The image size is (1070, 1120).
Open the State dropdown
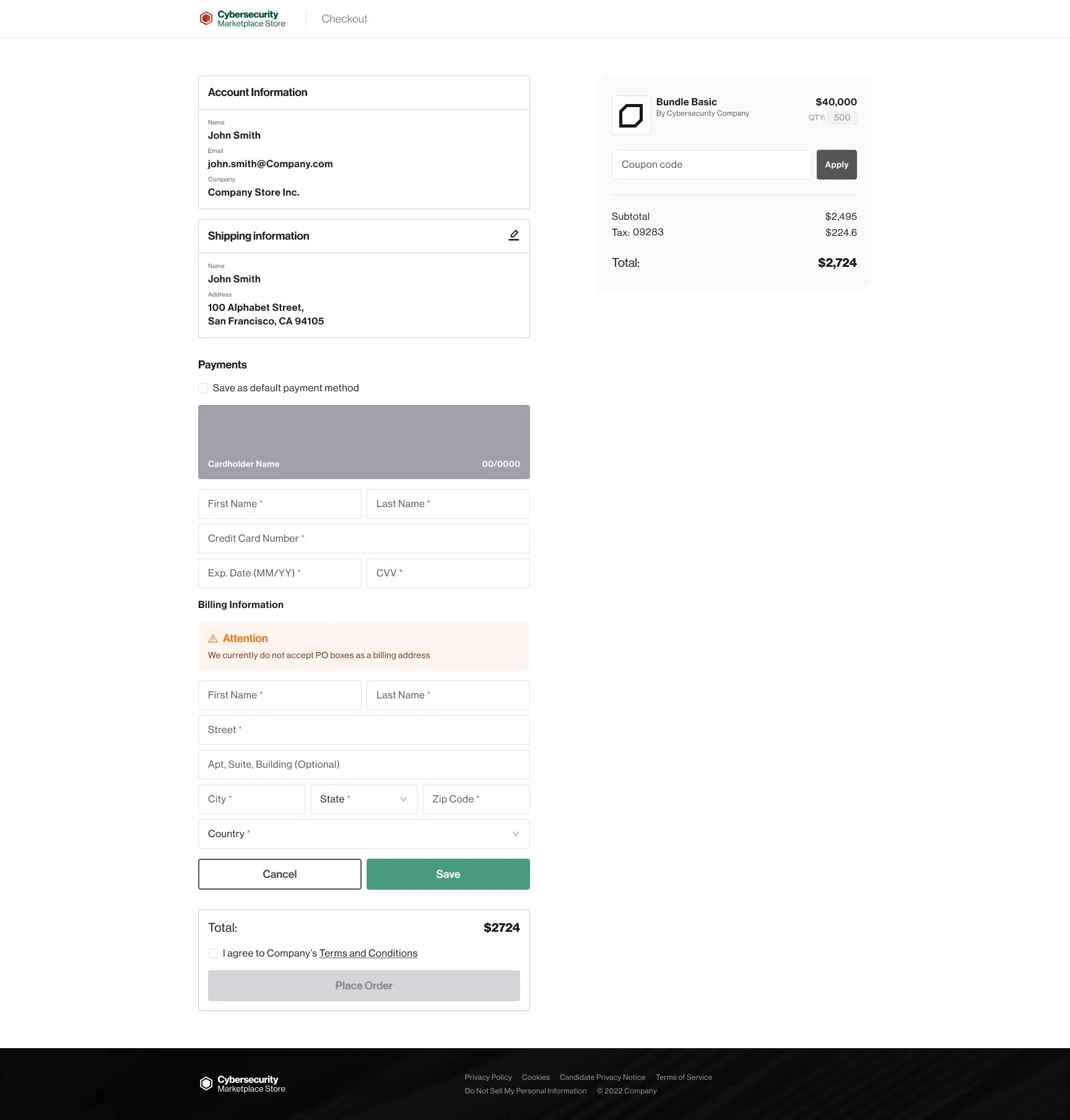click(363, 799)
